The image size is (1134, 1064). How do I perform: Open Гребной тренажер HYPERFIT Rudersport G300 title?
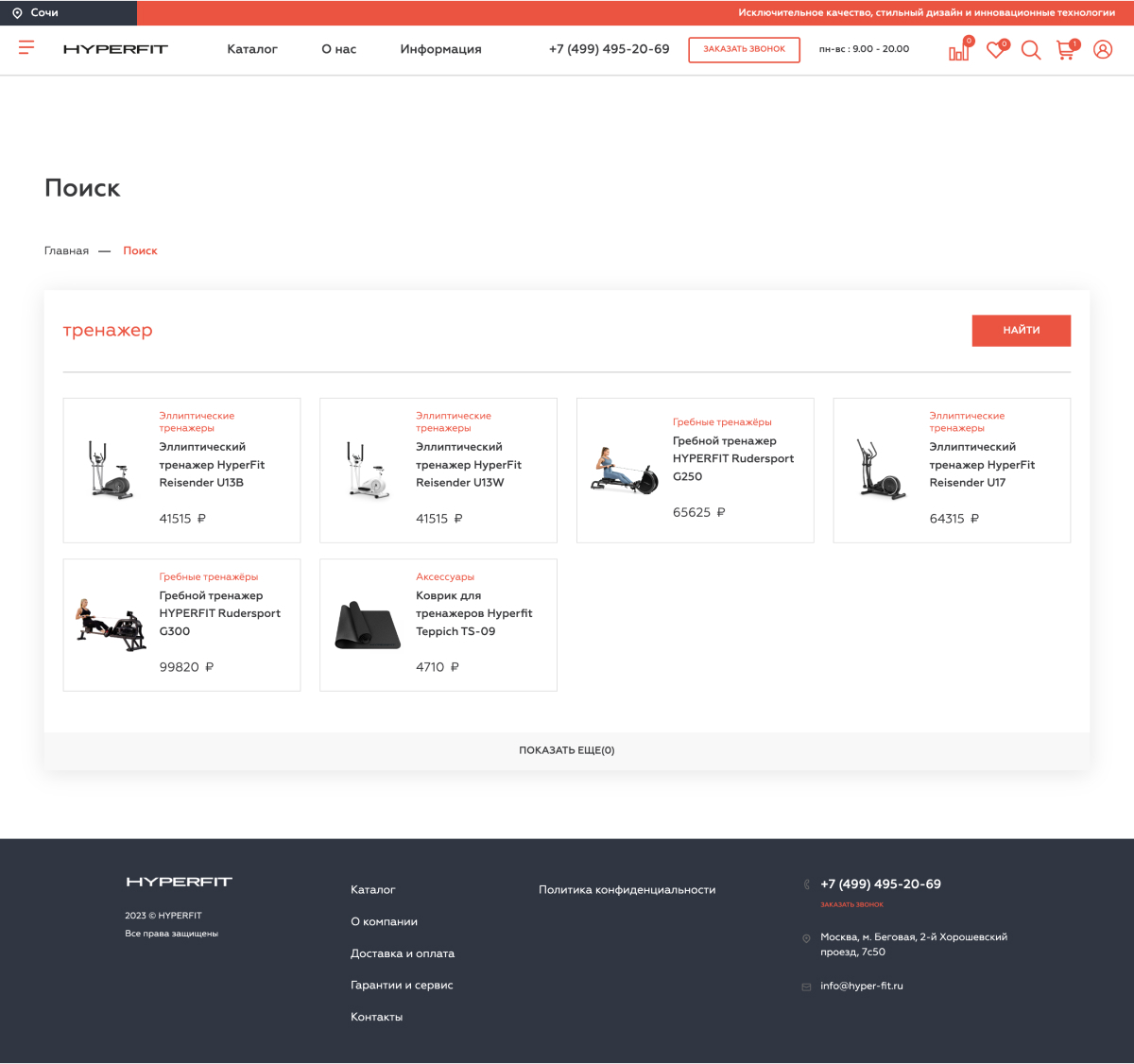pos(220,613)
